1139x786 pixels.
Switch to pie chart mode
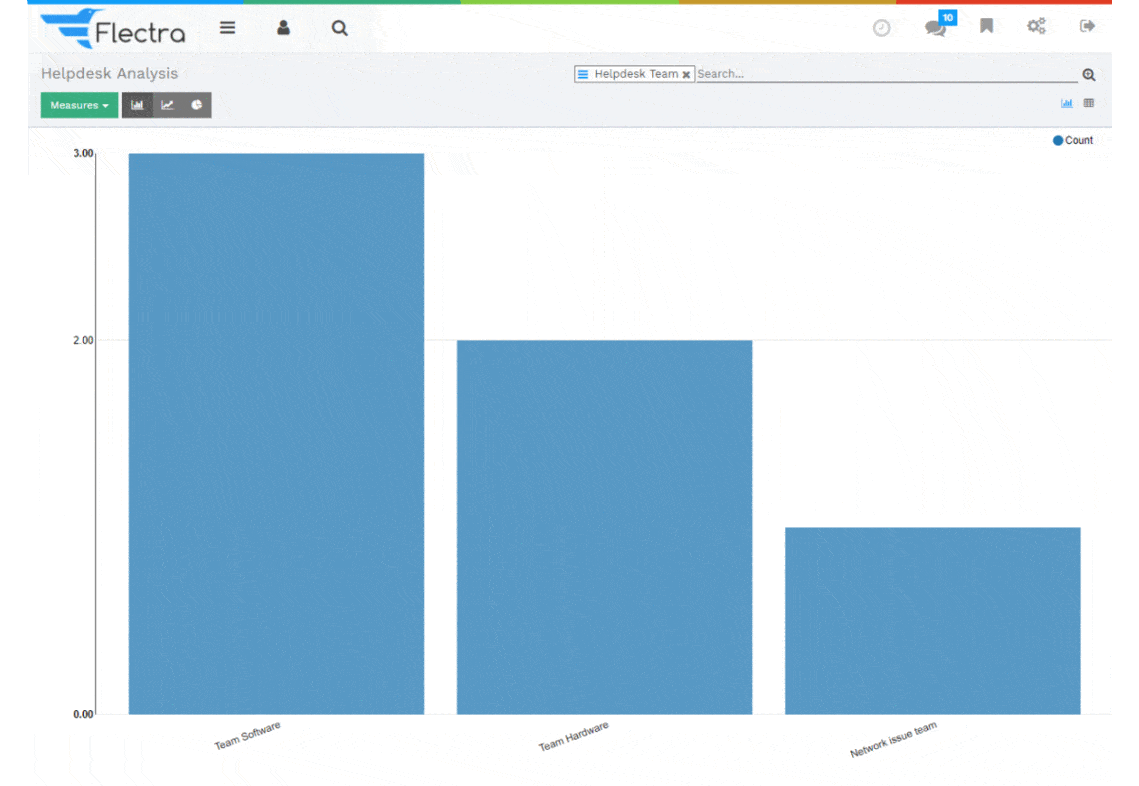(197, 105)
